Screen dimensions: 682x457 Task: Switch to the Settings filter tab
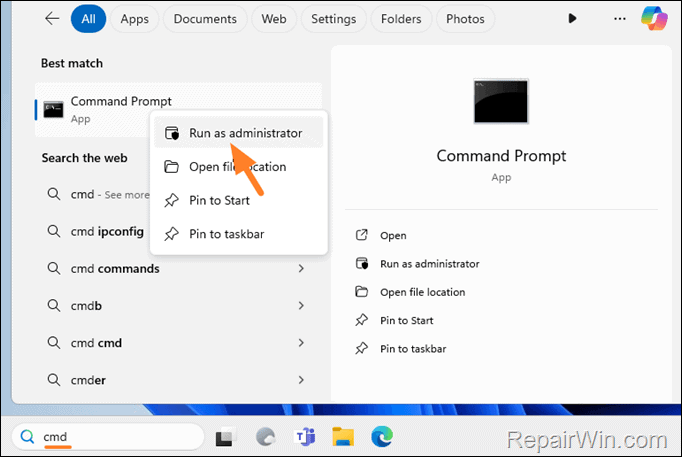(x=334, y=19)
